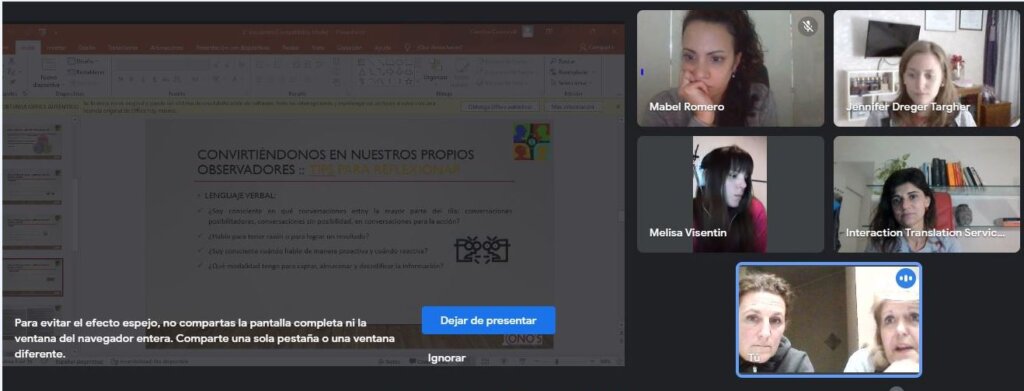The image size is (1024, 391).
Task: Click the blue speaking indicator on your tile
Action: tap(905, 278)
